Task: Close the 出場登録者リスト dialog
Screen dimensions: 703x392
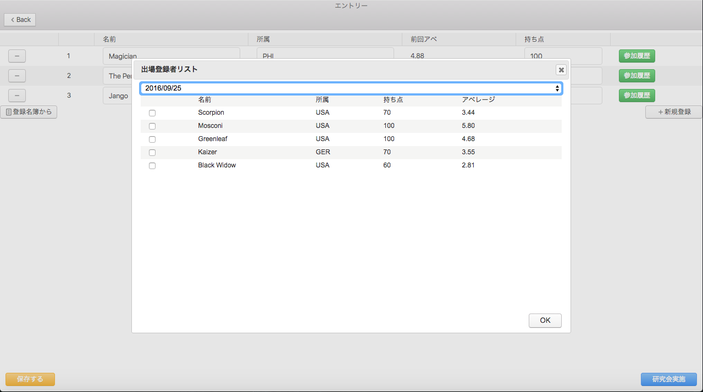Action: click(x=561, y=70)
